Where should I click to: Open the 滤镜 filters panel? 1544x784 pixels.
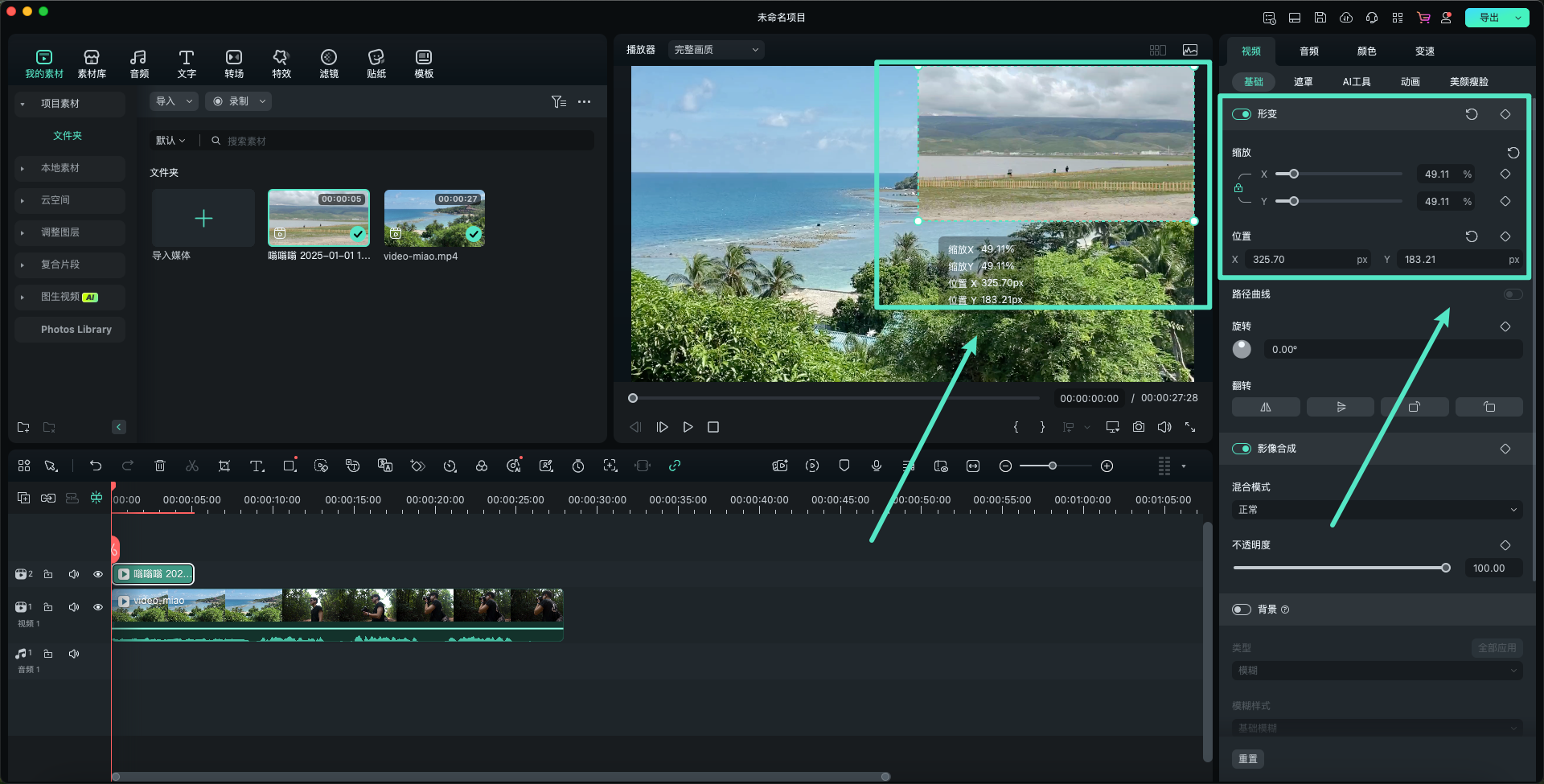(x=328, y=63)
